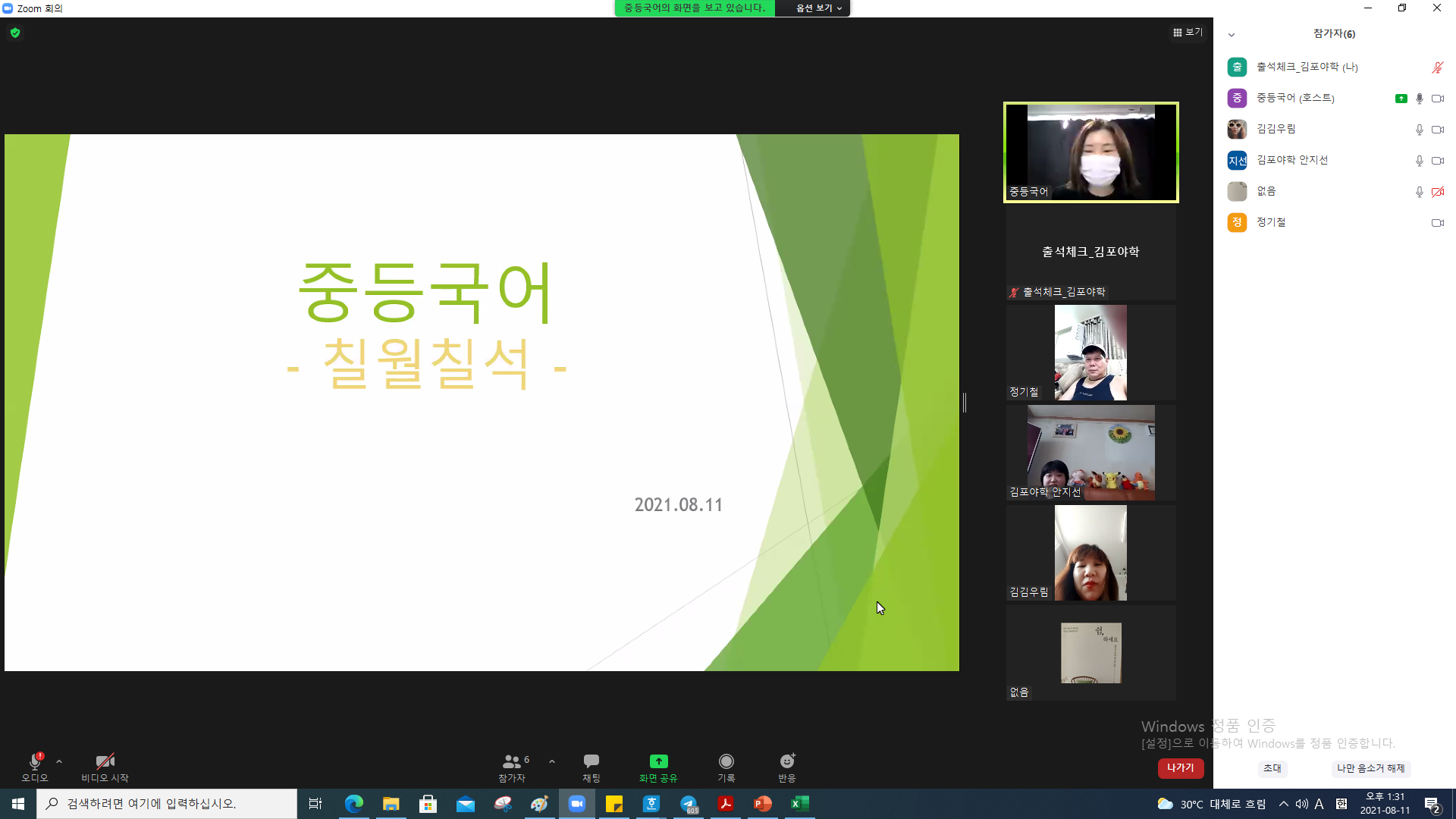This screenshot has width=1456, height=819.
Task: Select the 없음 video thumbnail
Action: (1090, 653)
